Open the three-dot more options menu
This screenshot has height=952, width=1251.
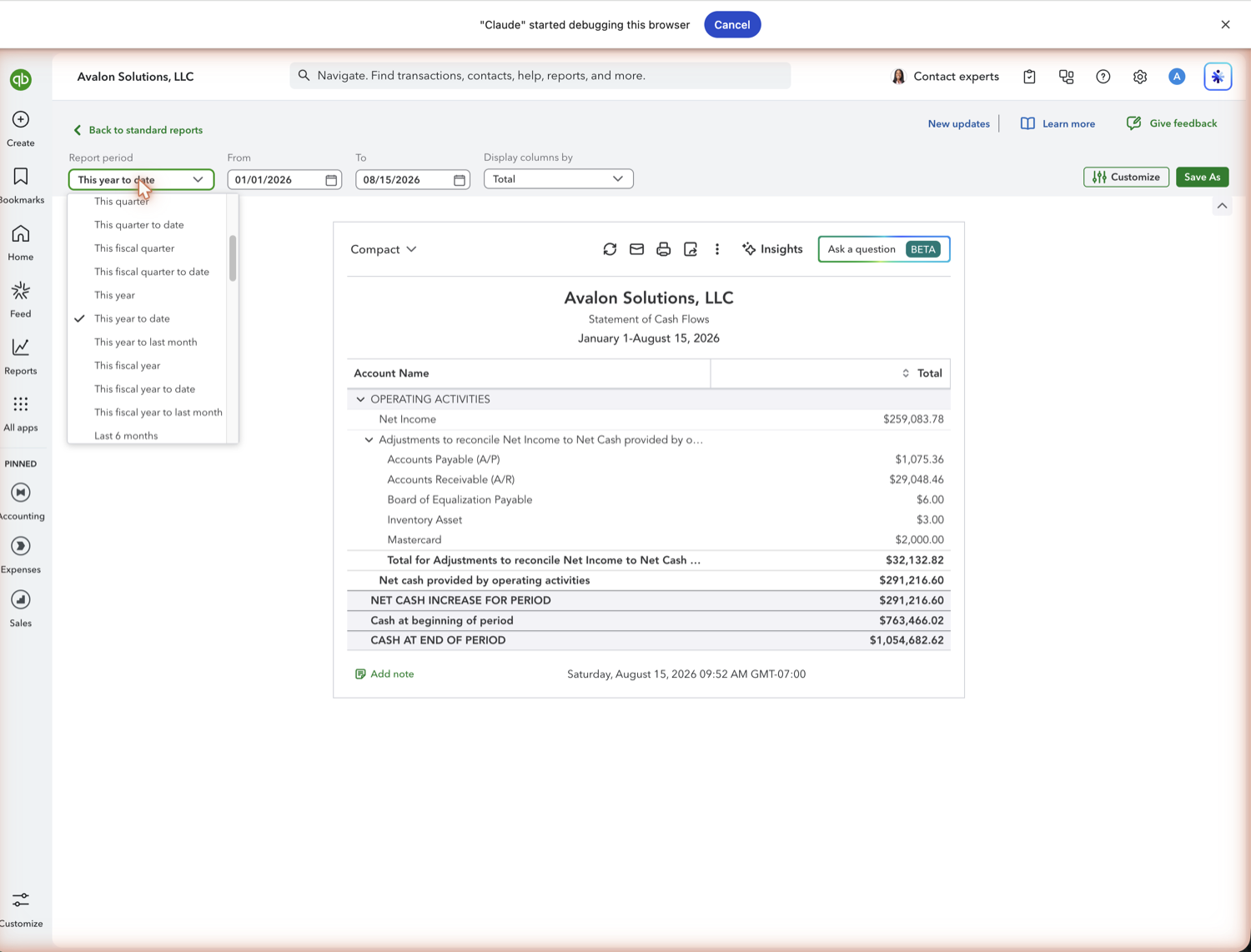point(717,249)
